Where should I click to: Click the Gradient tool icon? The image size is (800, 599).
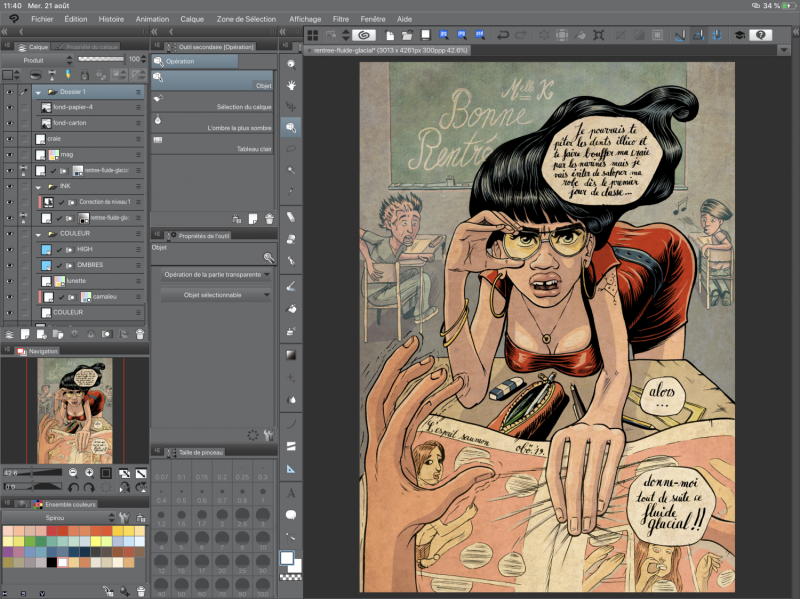(291, 354)
